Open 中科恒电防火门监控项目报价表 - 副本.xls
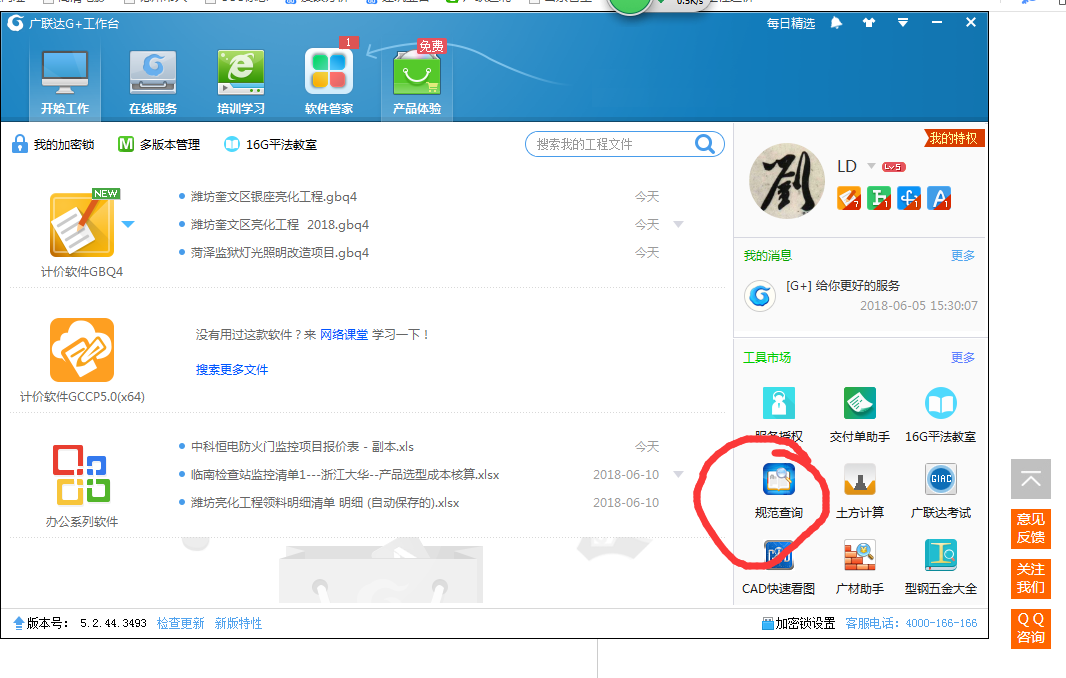 tap(302, 447)
